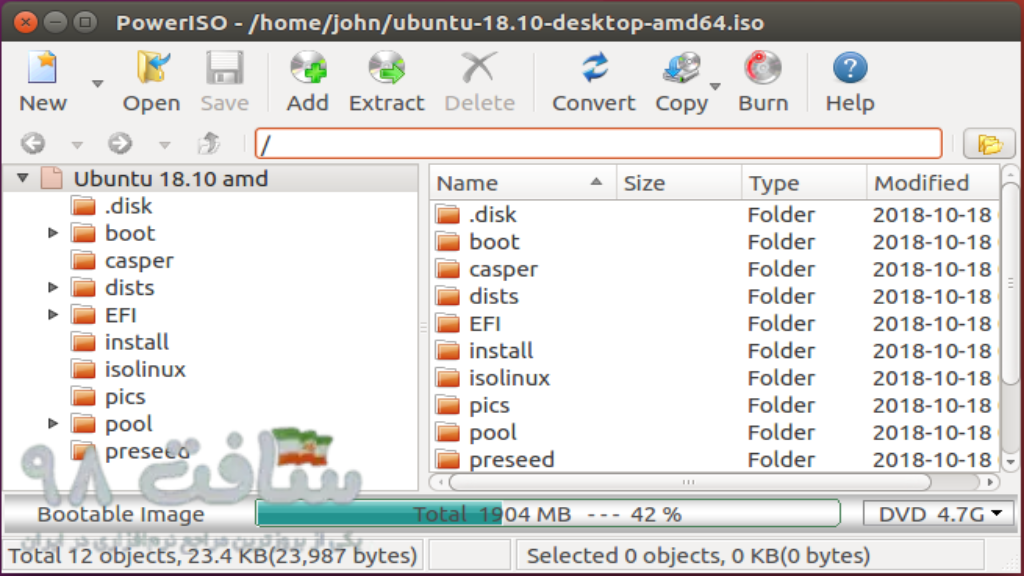Open the Copy dropdown arrow
1024x576 pixels.
(x=715, y=86)
